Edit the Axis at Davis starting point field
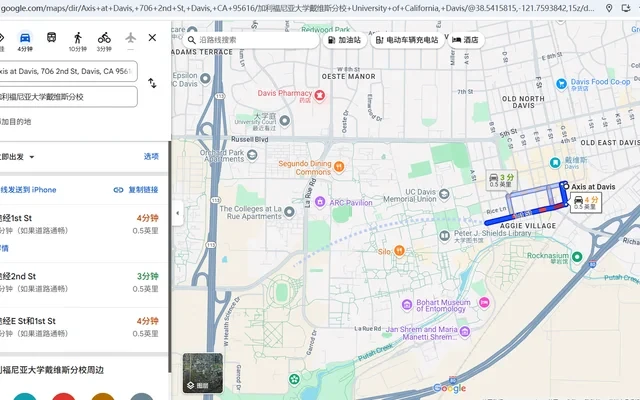This screenshot has height=400, width=640. coord(68,71)
